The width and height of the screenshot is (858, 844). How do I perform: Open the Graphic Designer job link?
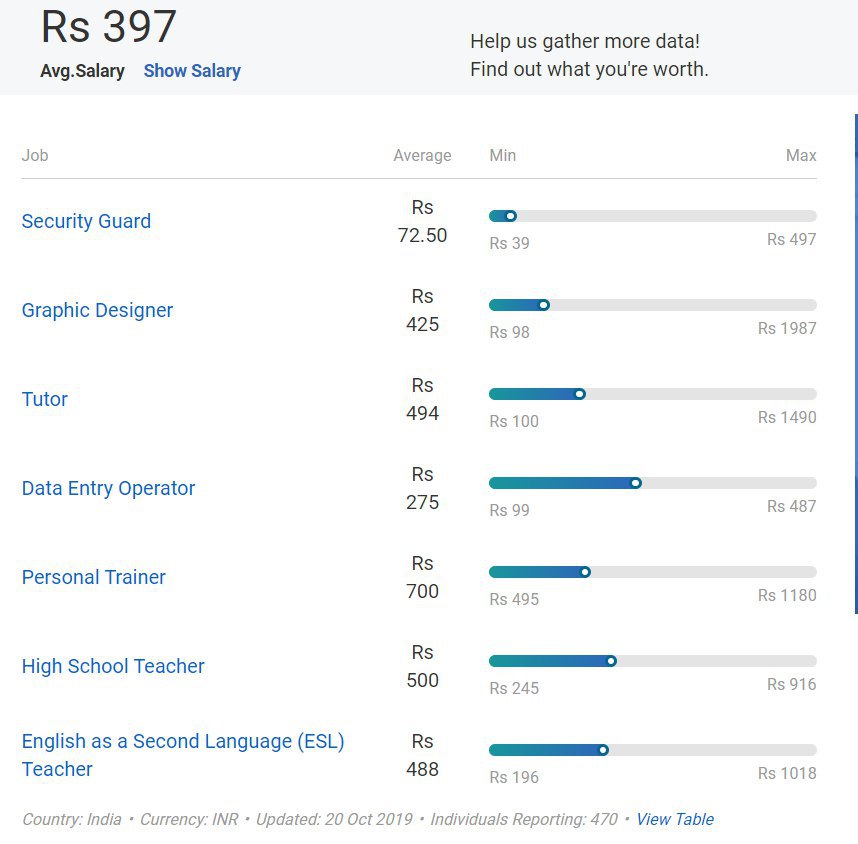[x=97, y=310]
